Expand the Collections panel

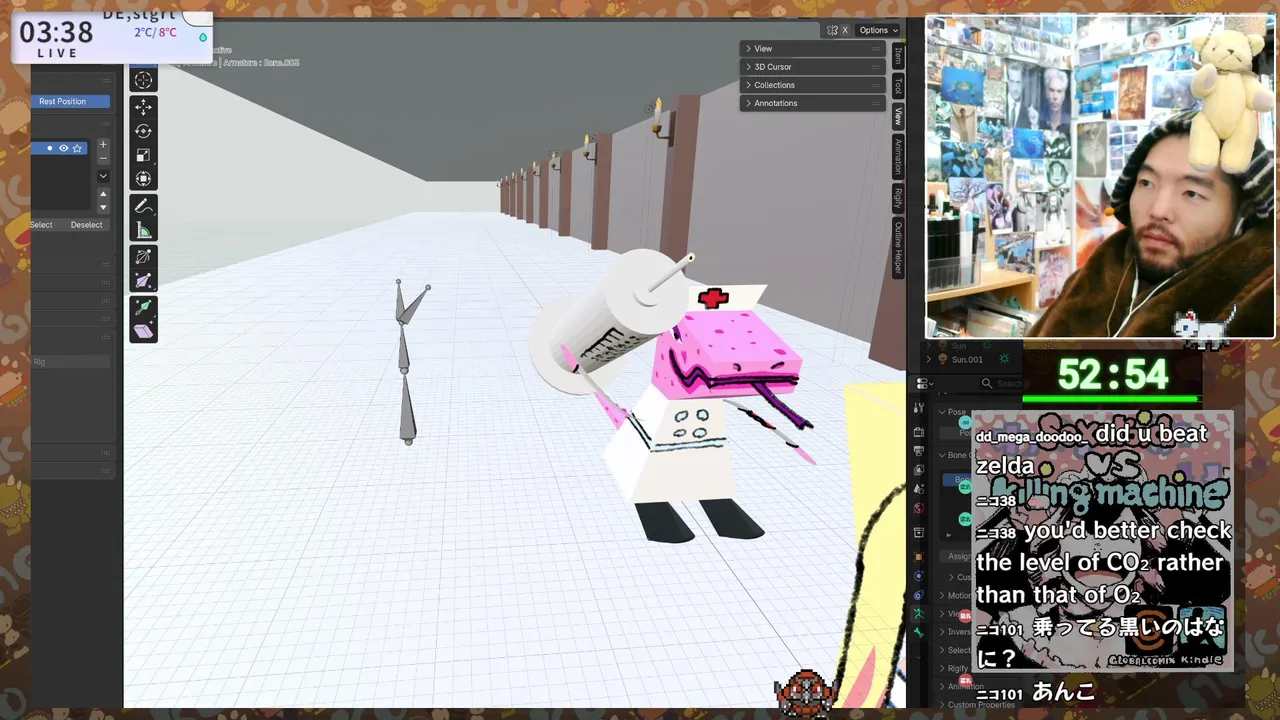(x=812, y=85)
